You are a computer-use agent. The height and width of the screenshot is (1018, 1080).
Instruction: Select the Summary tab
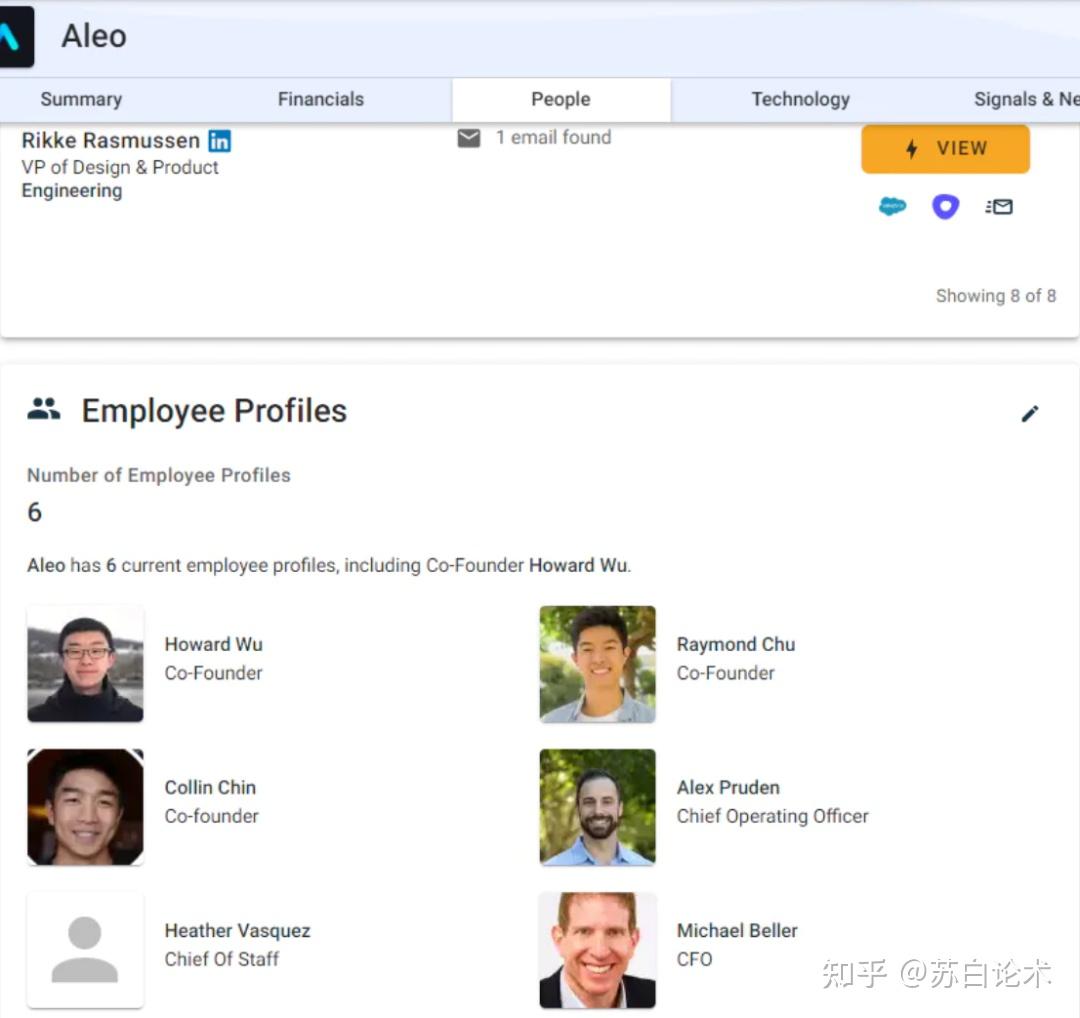pyautogui.click(x=80, y=99)
